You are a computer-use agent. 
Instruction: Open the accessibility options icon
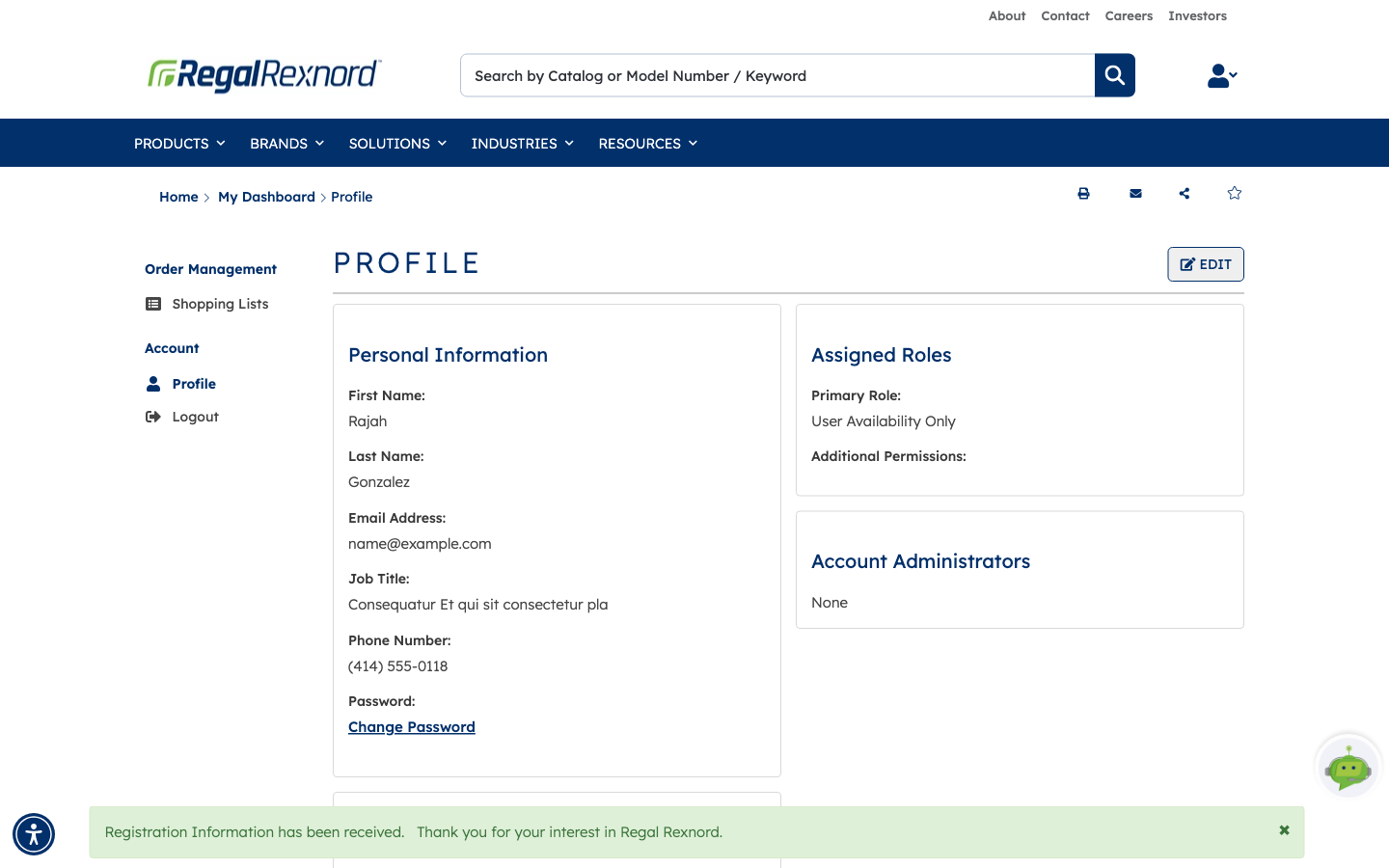tap(34, 834)
